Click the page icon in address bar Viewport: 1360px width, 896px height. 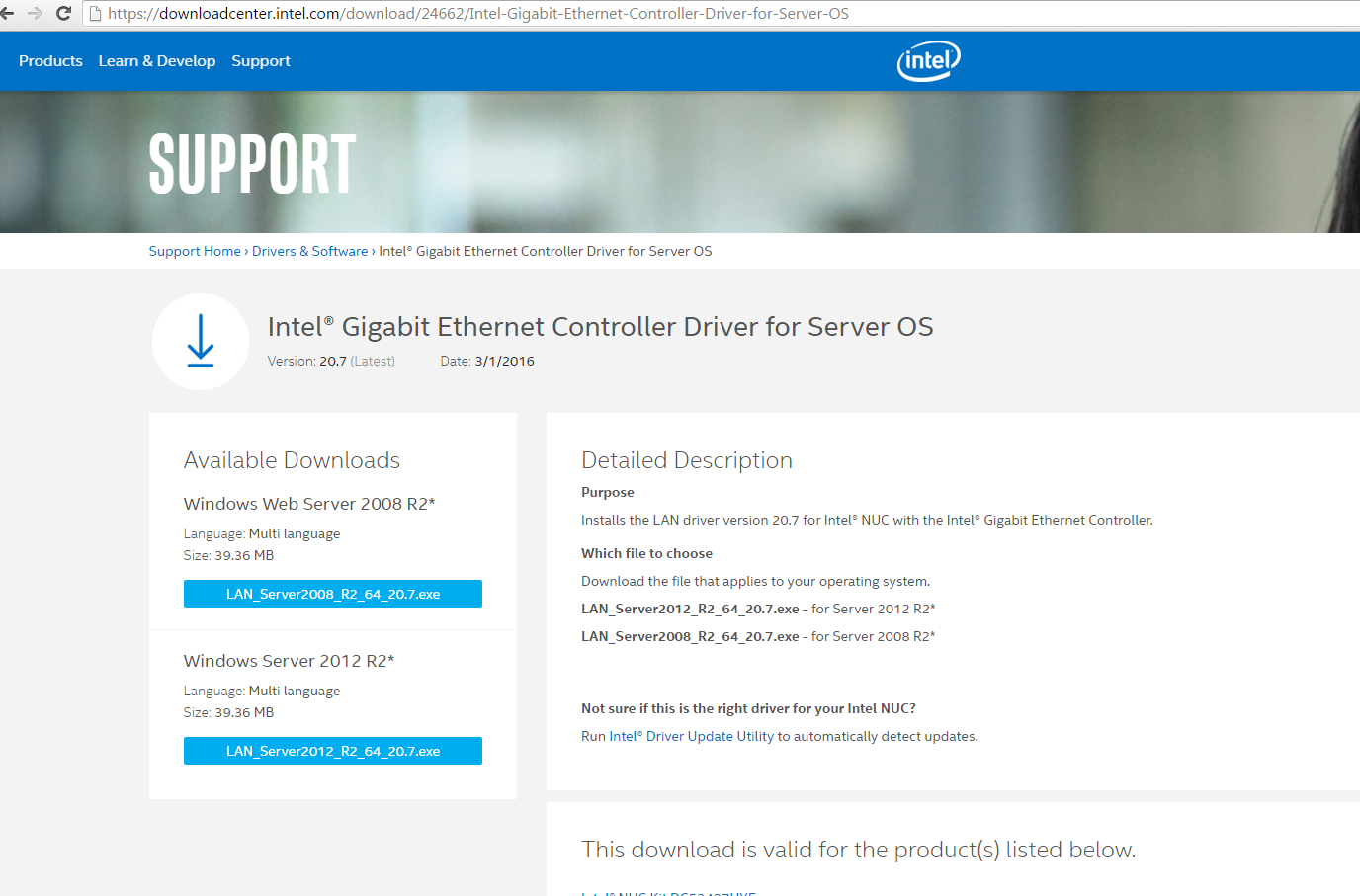pos(95,14)
